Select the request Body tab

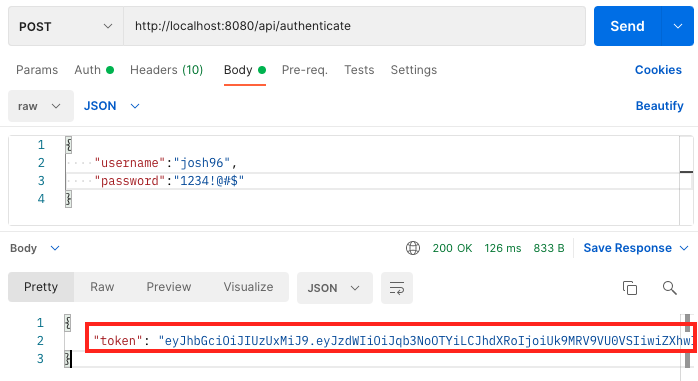[x=244, y=70]
